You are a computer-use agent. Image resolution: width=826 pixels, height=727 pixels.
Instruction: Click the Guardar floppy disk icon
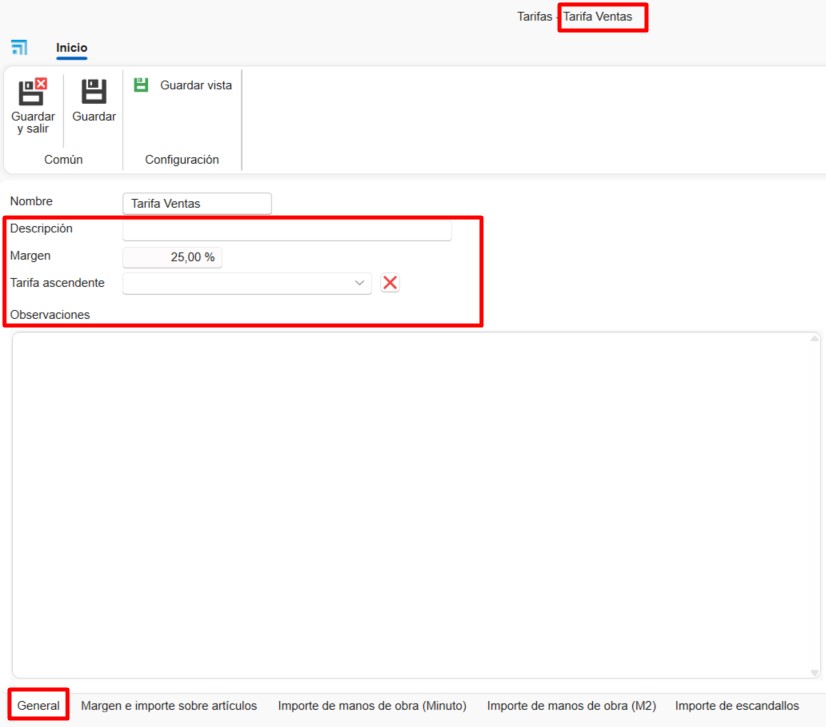[x=94, y=92]
